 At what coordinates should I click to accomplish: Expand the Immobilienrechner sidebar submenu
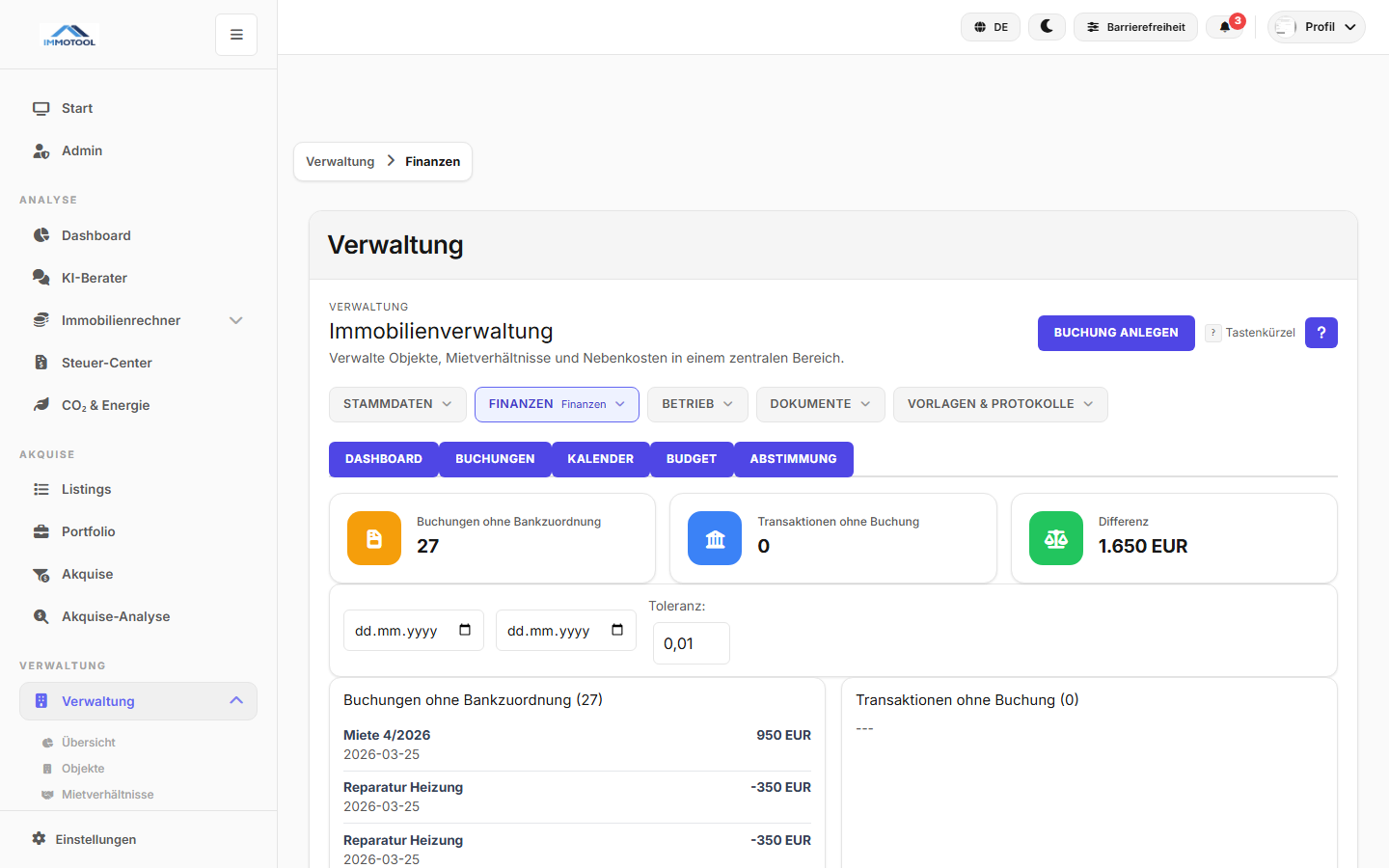coord(235,320)
